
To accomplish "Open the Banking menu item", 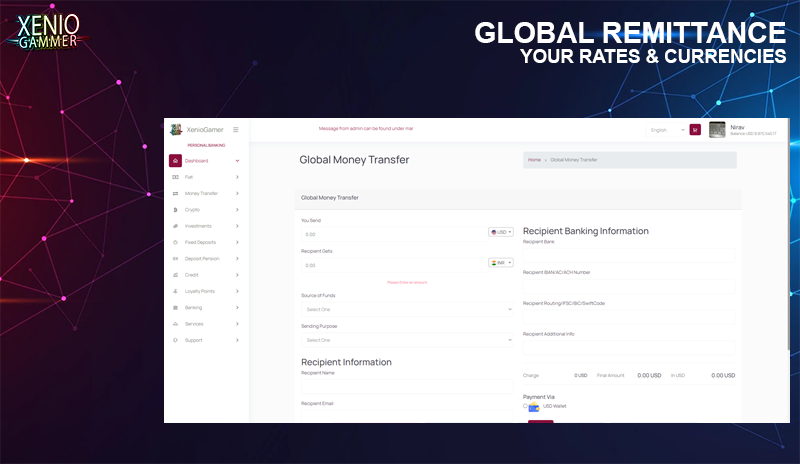I will (205, 308).
